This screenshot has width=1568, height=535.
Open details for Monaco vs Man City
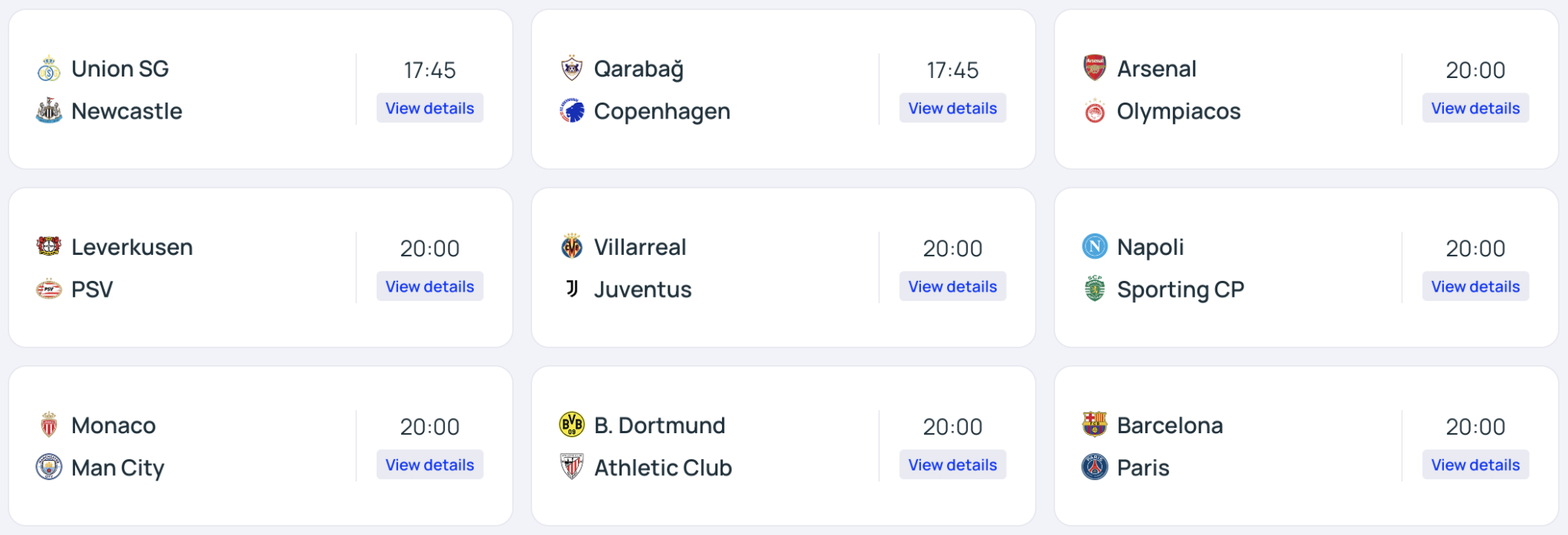[430, 465]
